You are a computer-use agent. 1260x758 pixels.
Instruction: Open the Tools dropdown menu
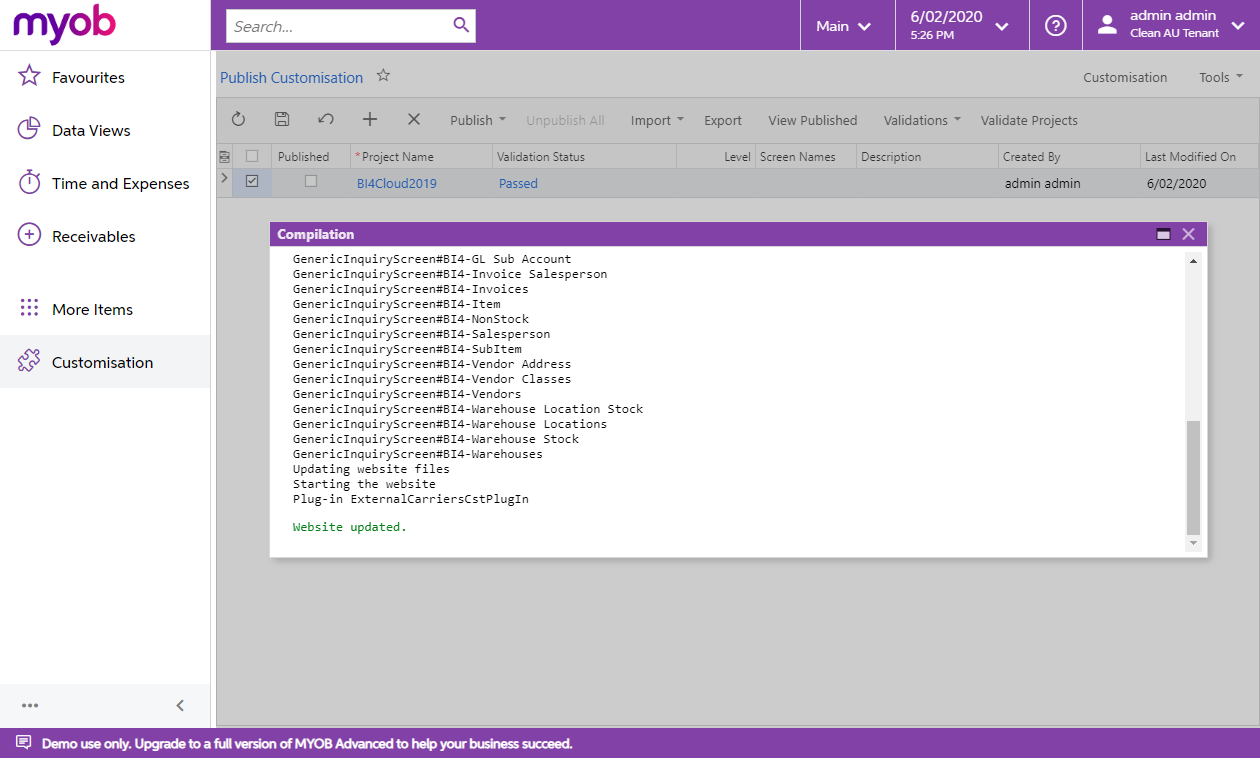coord(1221,77)
